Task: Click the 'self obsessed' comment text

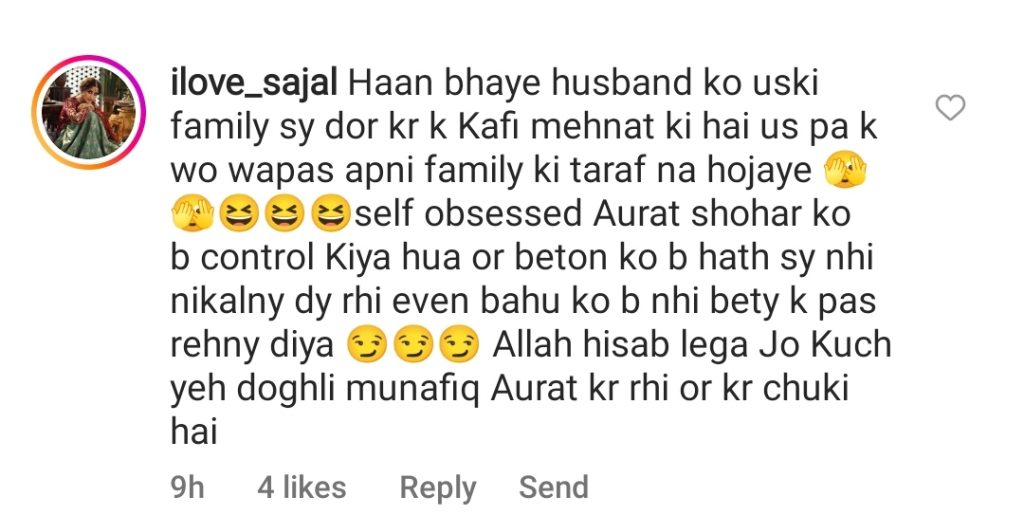Action: click(x=470, y=215)
